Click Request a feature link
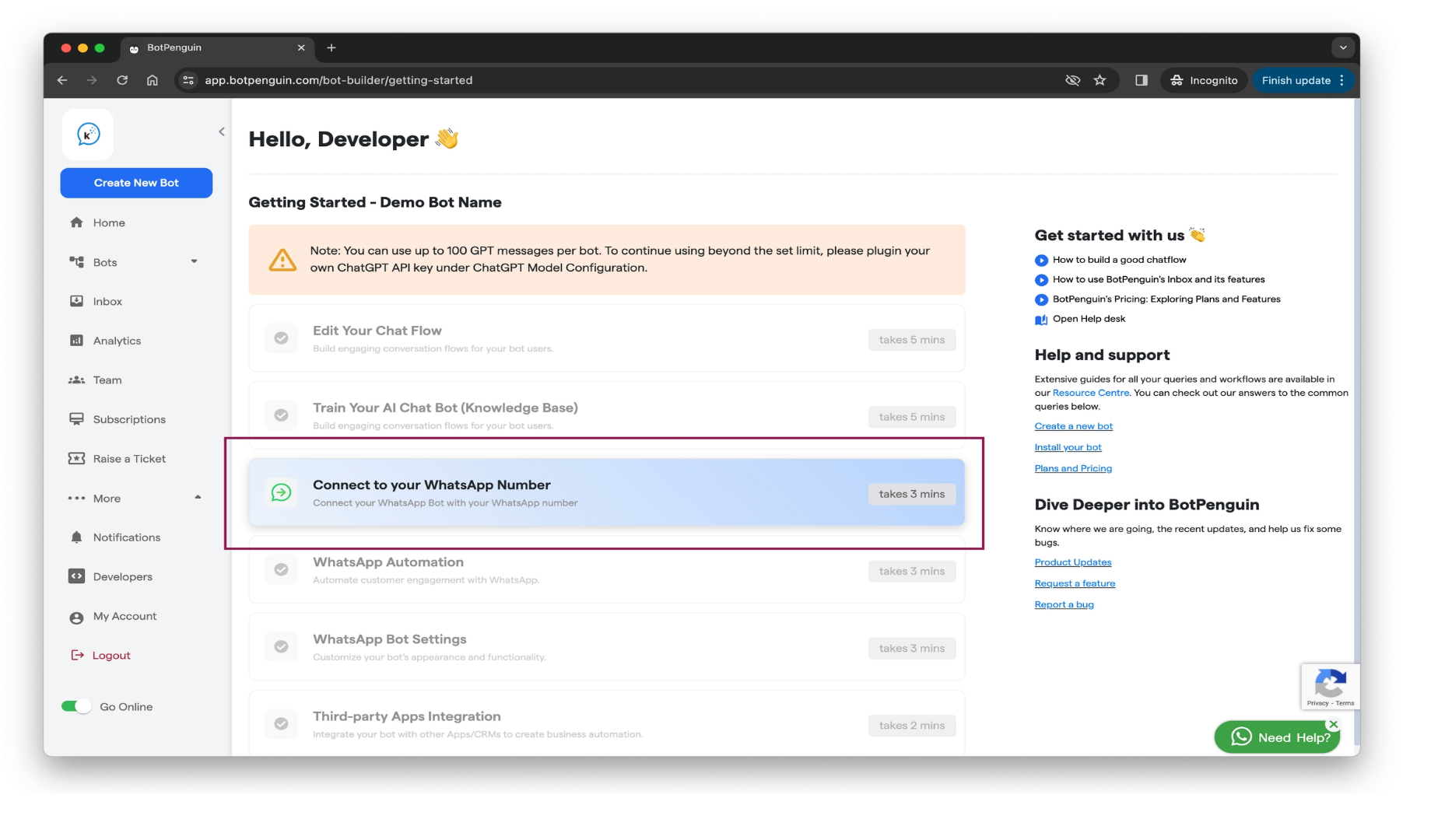The height and width of the screenshot is (840, 1452). pyautogui.click(x=1075, y=583)
